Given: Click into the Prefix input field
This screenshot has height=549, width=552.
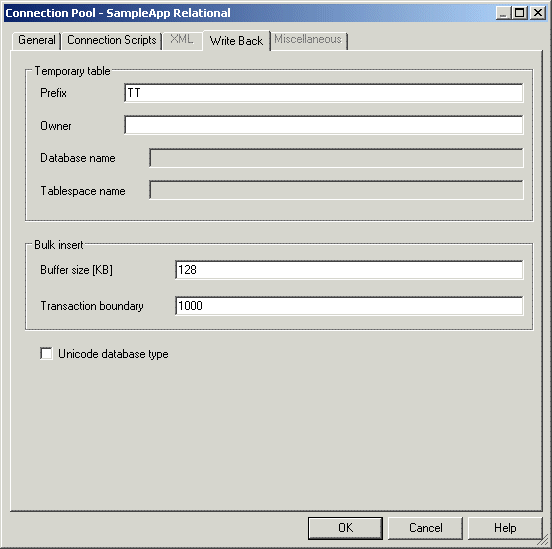Looking at the screenshot, I should [324, 93].
